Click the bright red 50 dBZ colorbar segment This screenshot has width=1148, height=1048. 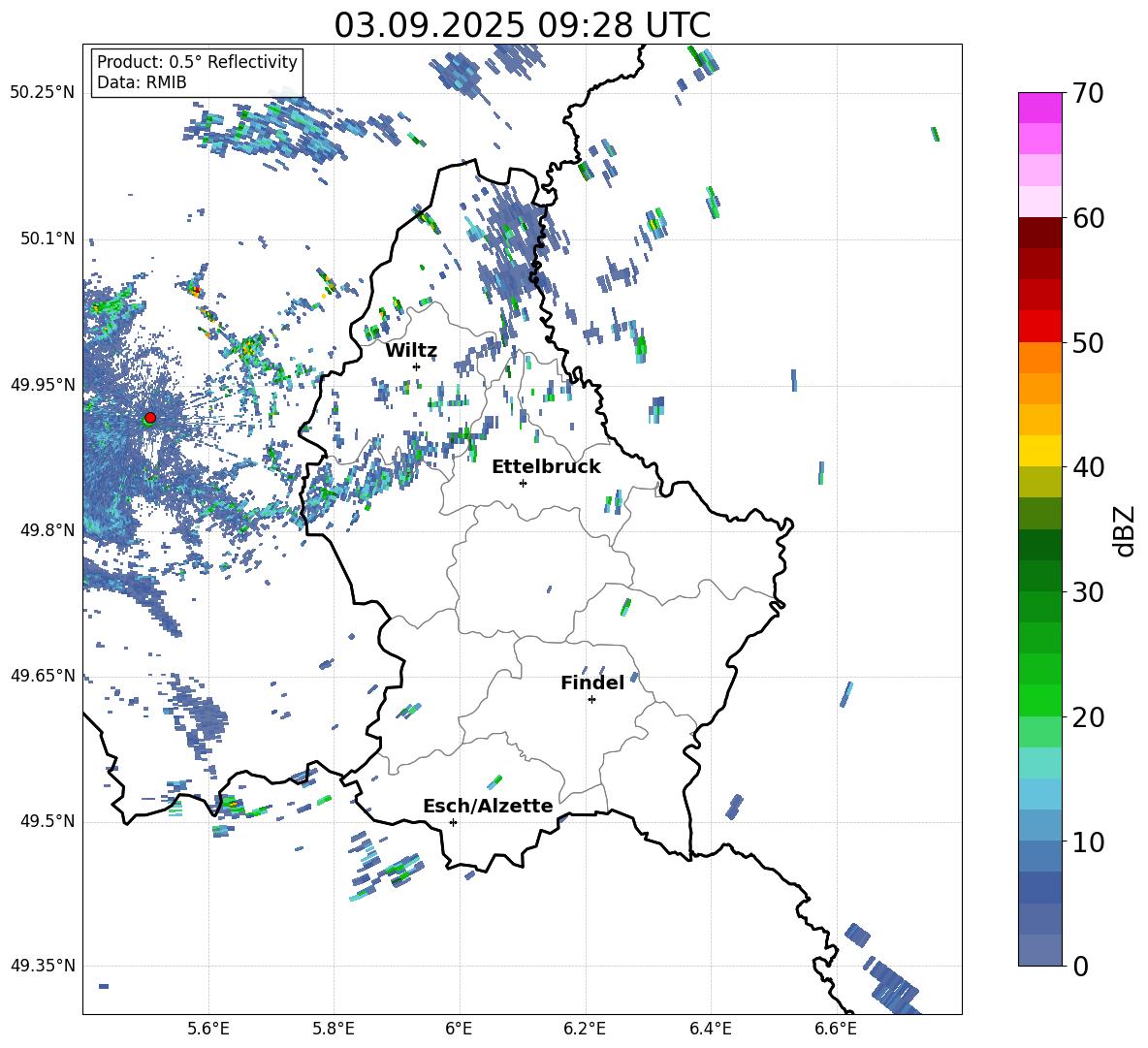pos(1039,327)
